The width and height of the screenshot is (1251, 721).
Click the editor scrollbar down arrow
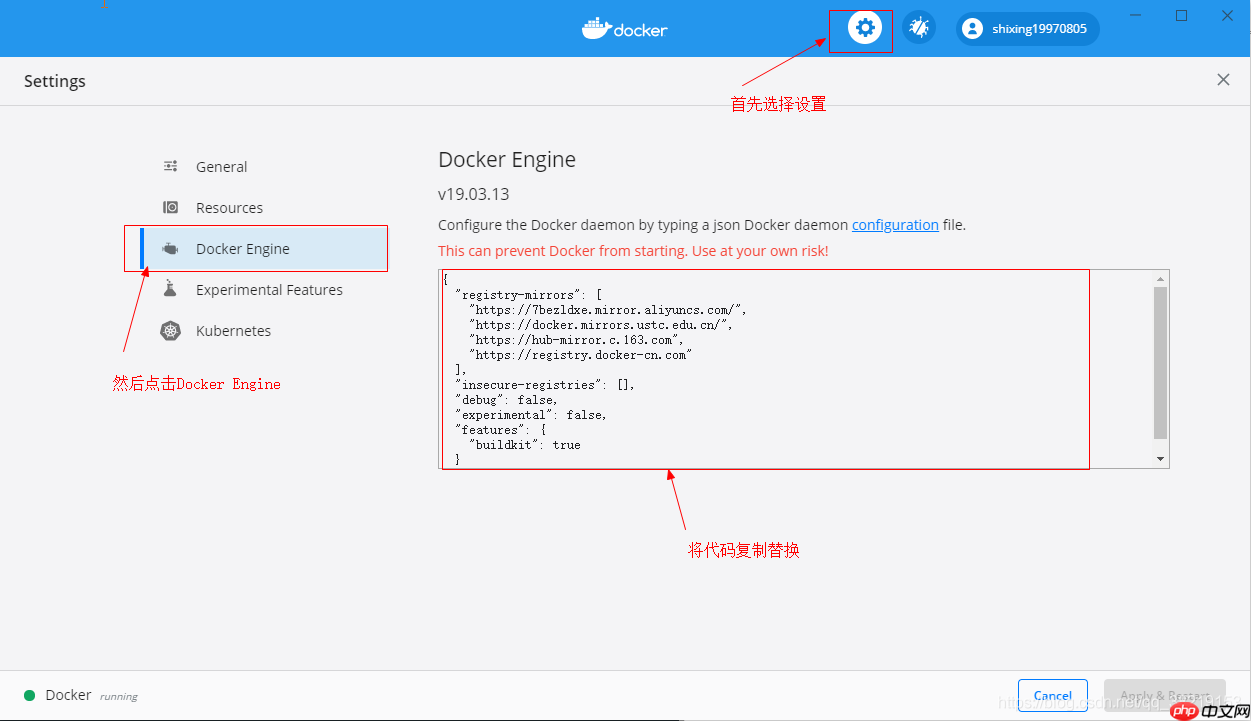(1160, 458)
